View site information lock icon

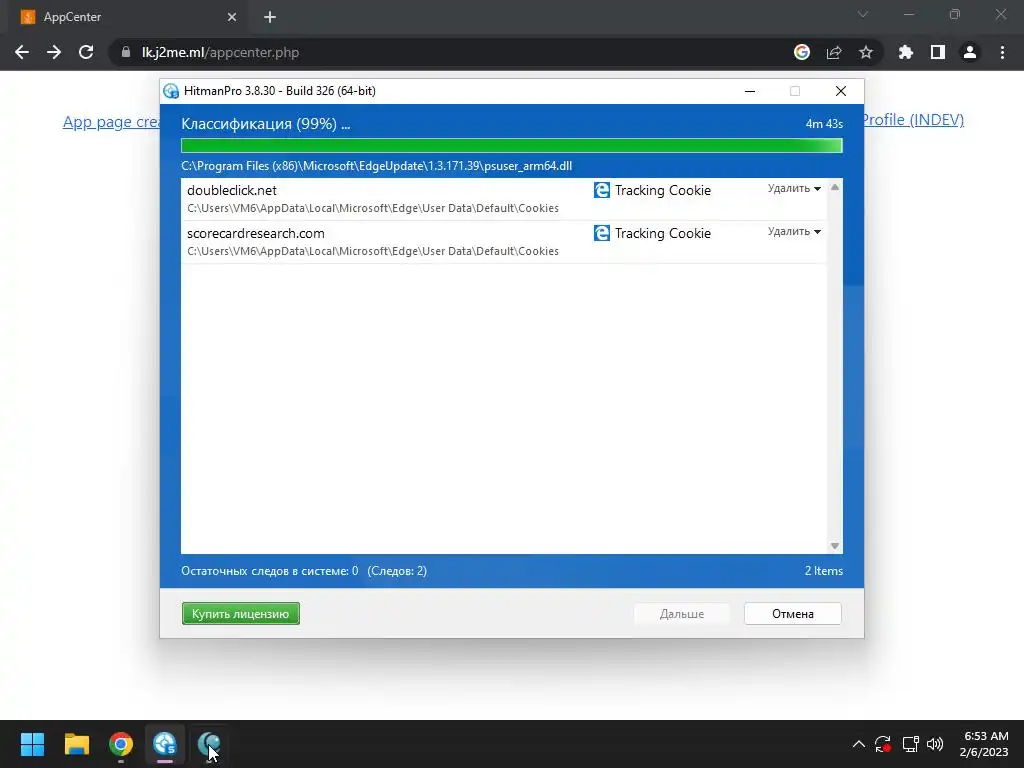click(126, 52)
